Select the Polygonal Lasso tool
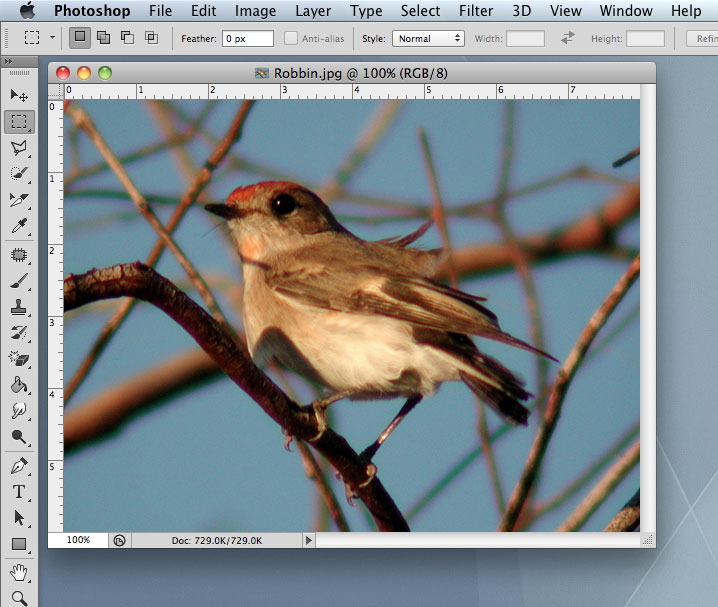The width and height of the screenshot is (718, 607). (19, 148)
